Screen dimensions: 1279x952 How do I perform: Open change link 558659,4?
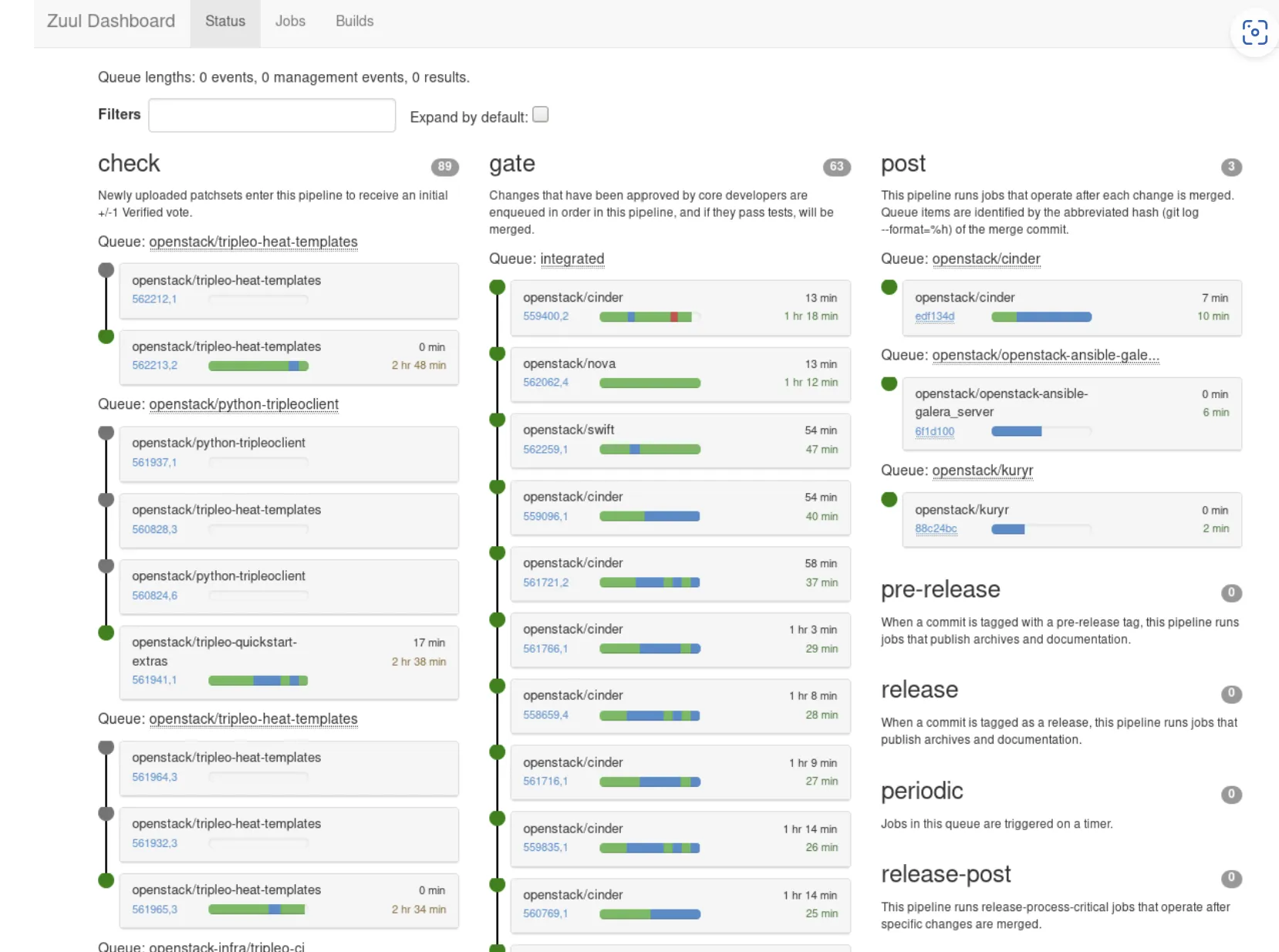pyautogui.click(x=546, y=715)
